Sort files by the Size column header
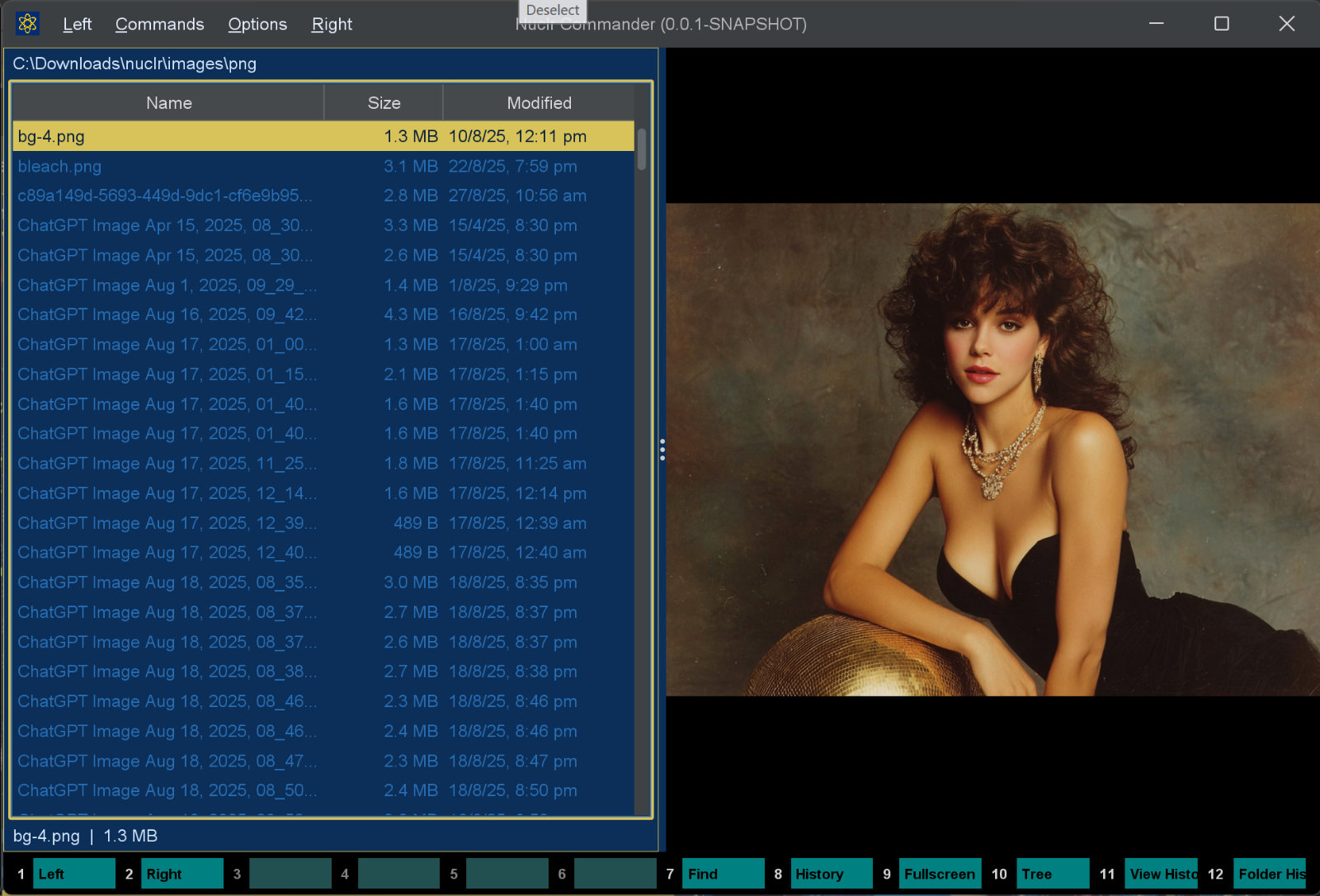This screenshot has height=896, width=1320. [384, 103]
